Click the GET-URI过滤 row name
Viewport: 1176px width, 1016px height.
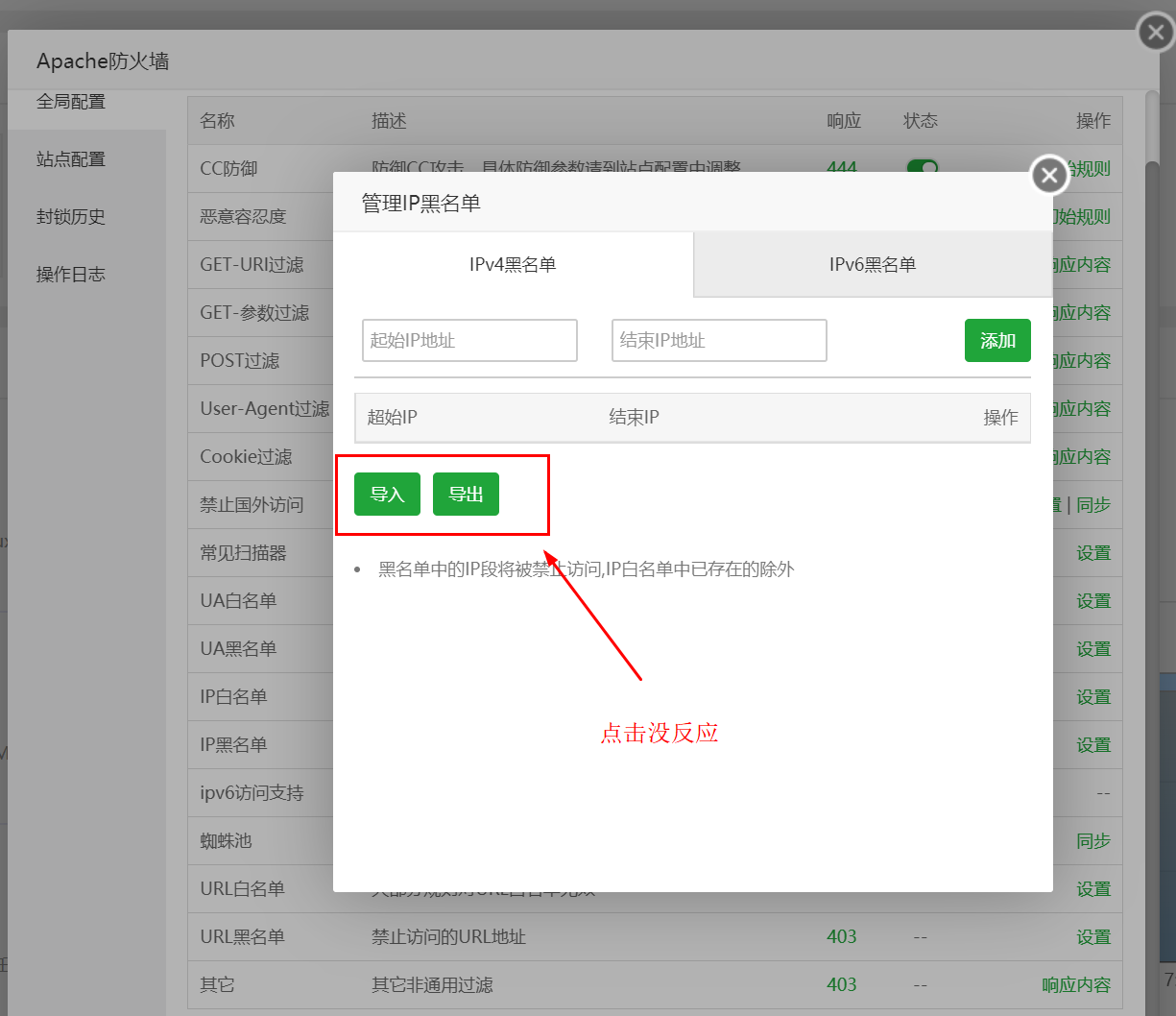pos(252,265)
